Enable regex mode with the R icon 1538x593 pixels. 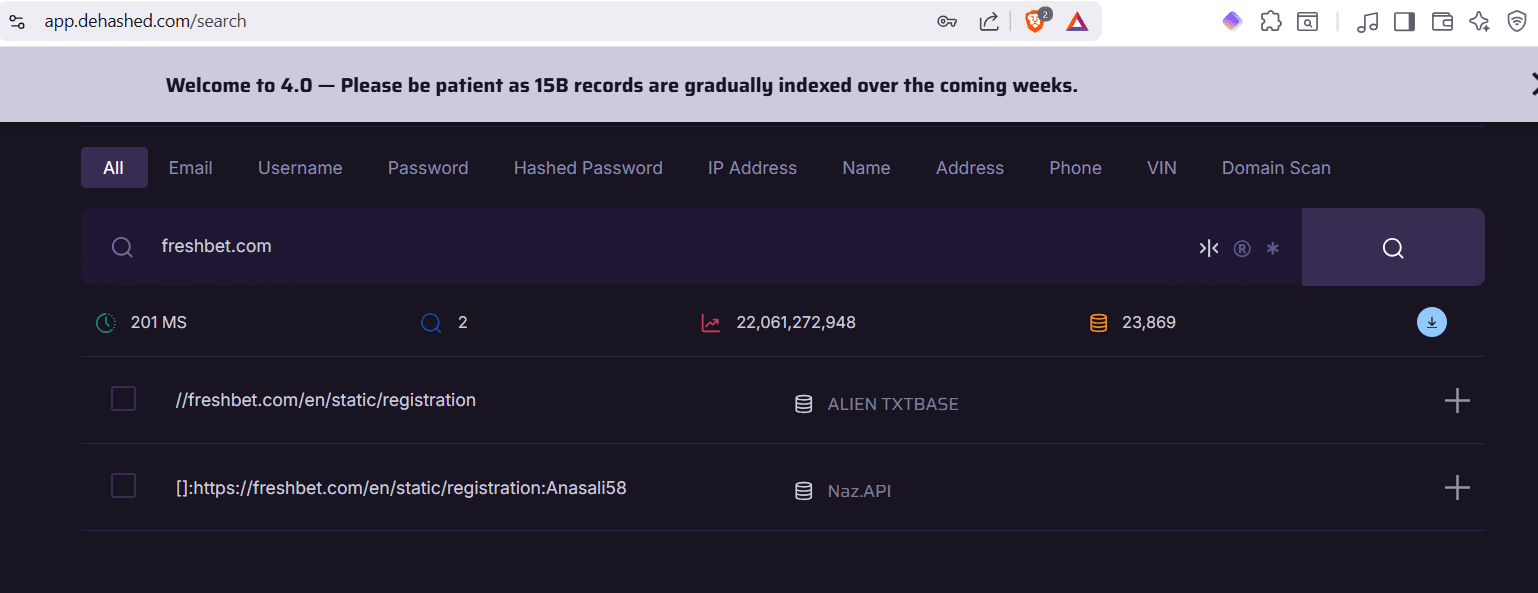1242,247
